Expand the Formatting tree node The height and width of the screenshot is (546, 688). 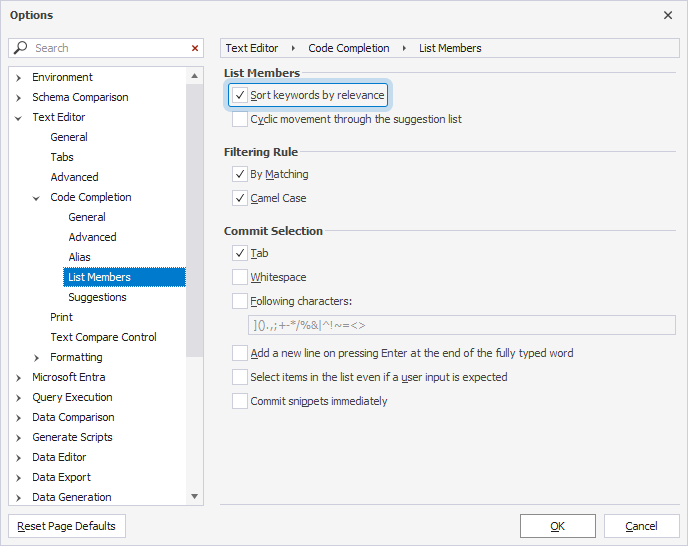coord(37,357)
